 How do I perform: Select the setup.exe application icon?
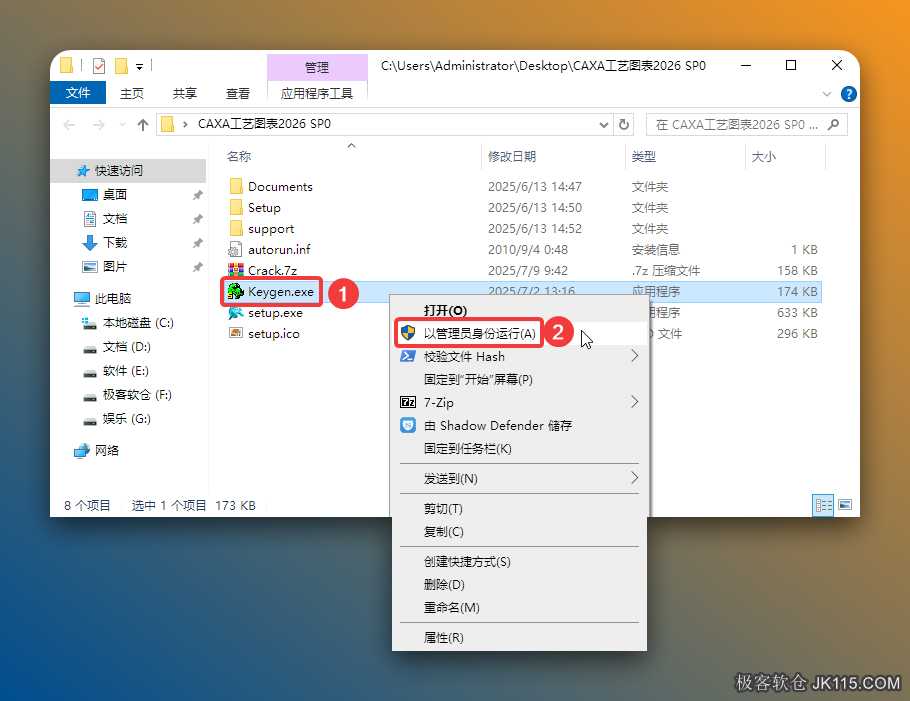tap(236, 313)
